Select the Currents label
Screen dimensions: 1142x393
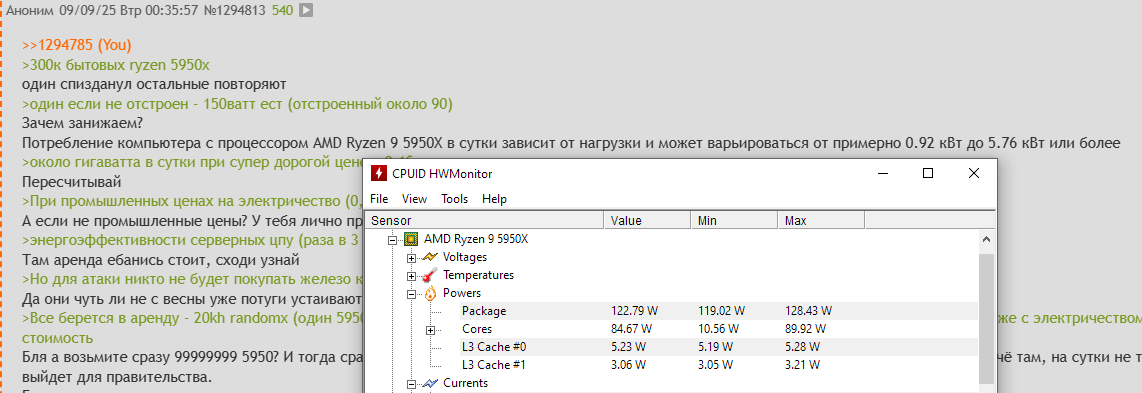pyautogui.click(x=465, y=383)
